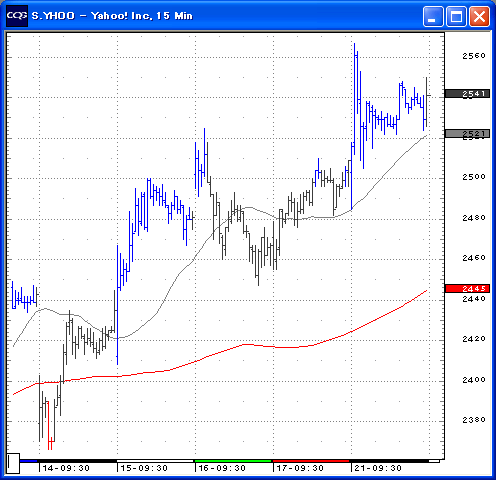The image size is (496, 480).
Task: Select the red 2445 price label
Action: 467,288
